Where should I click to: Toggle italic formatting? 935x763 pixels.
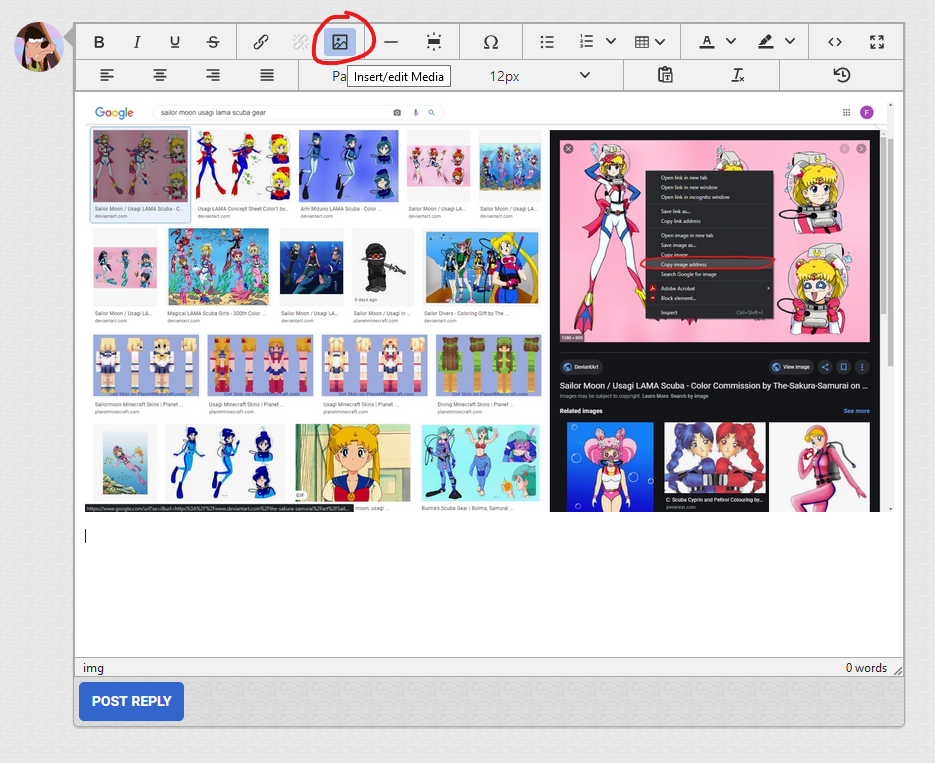(137, 42)
